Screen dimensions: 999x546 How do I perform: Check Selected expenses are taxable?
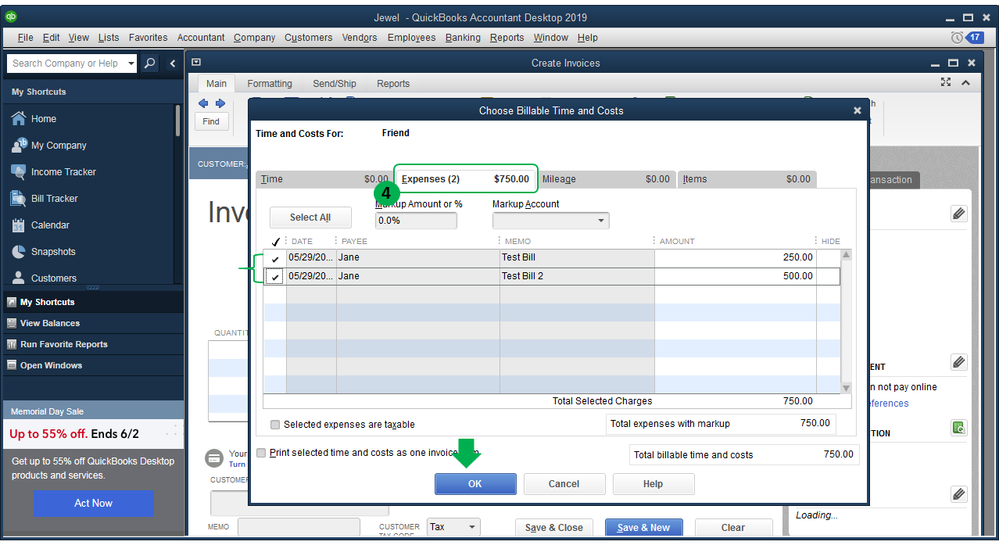(275, 424)
